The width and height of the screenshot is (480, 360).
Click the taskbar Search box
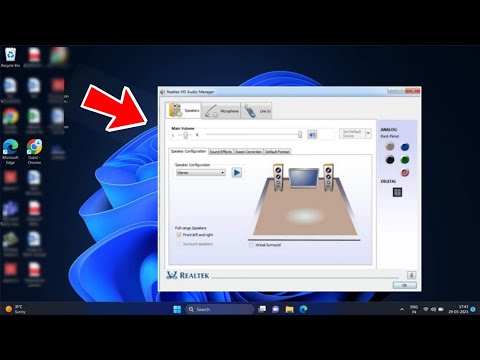click(219, 309)
